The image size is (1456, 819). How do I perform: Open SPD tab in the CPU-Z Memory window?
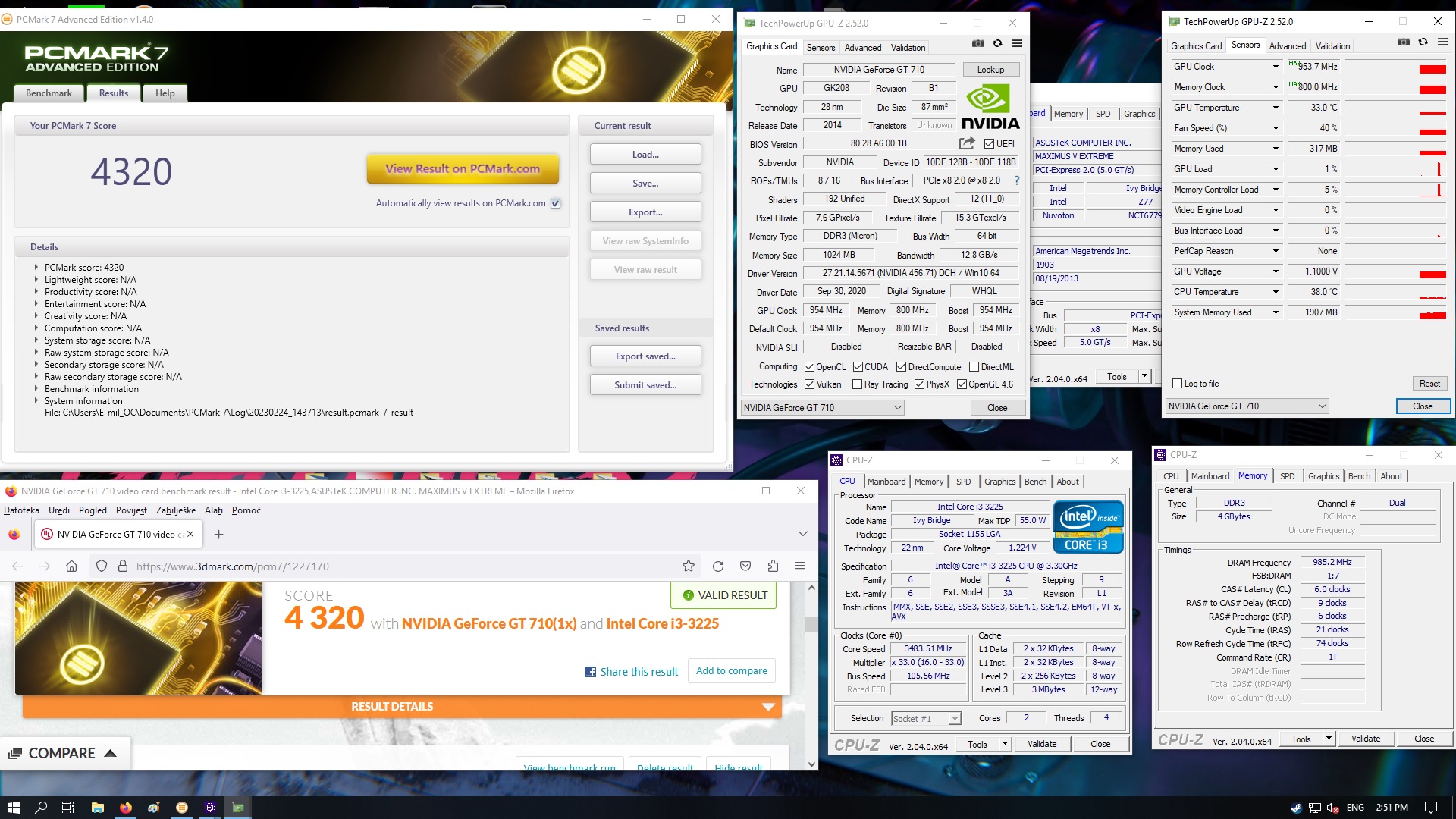tap(1287, 476)
